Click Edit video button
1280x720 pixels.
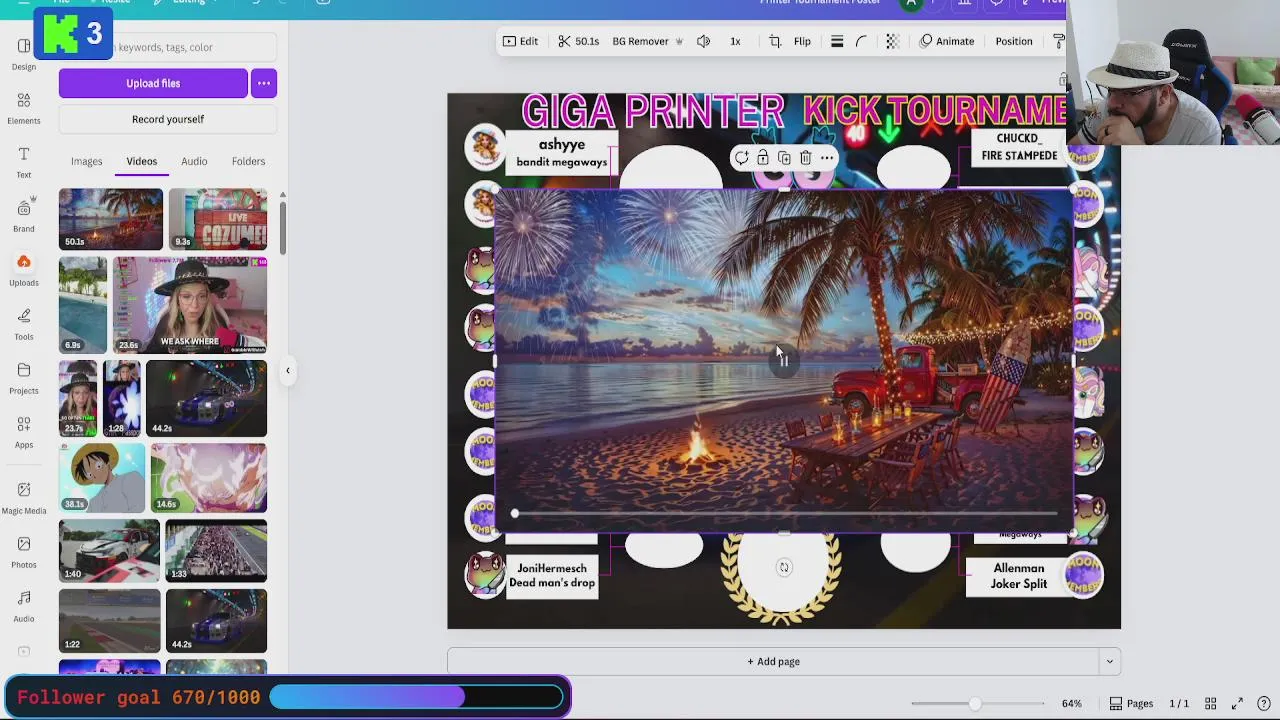click(520, 41)
